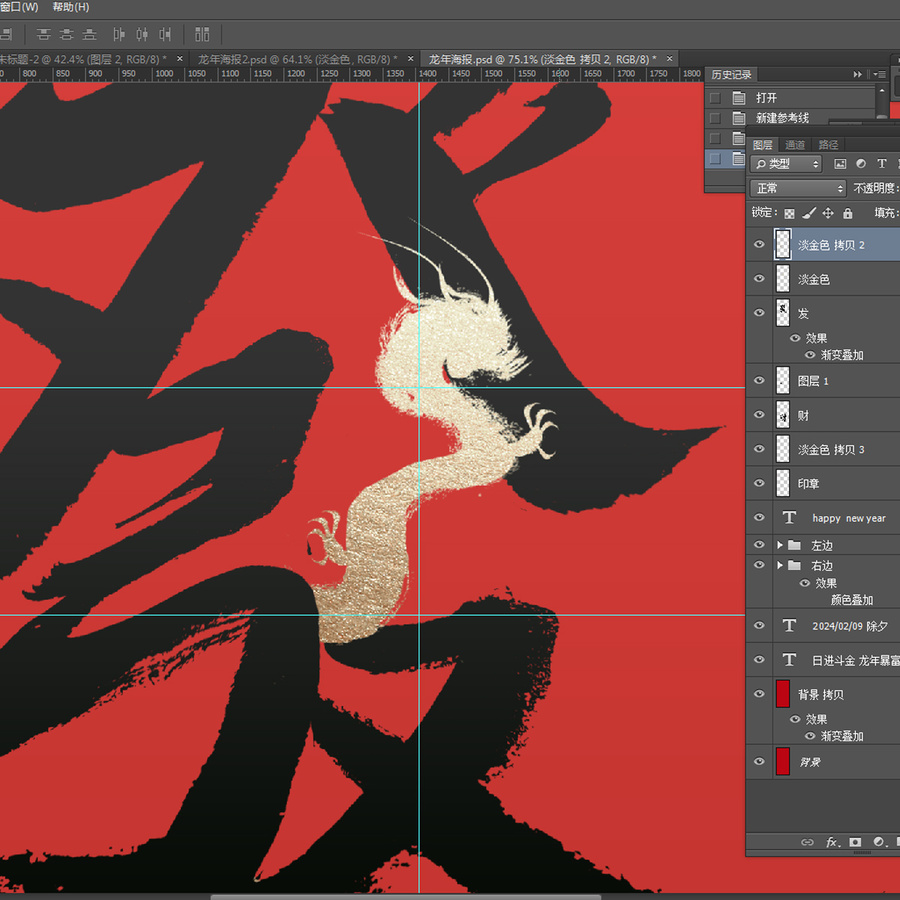Switch to the 路径 tab
The width and height of the screenshot is (900, 900).
[x=828, y=145]
